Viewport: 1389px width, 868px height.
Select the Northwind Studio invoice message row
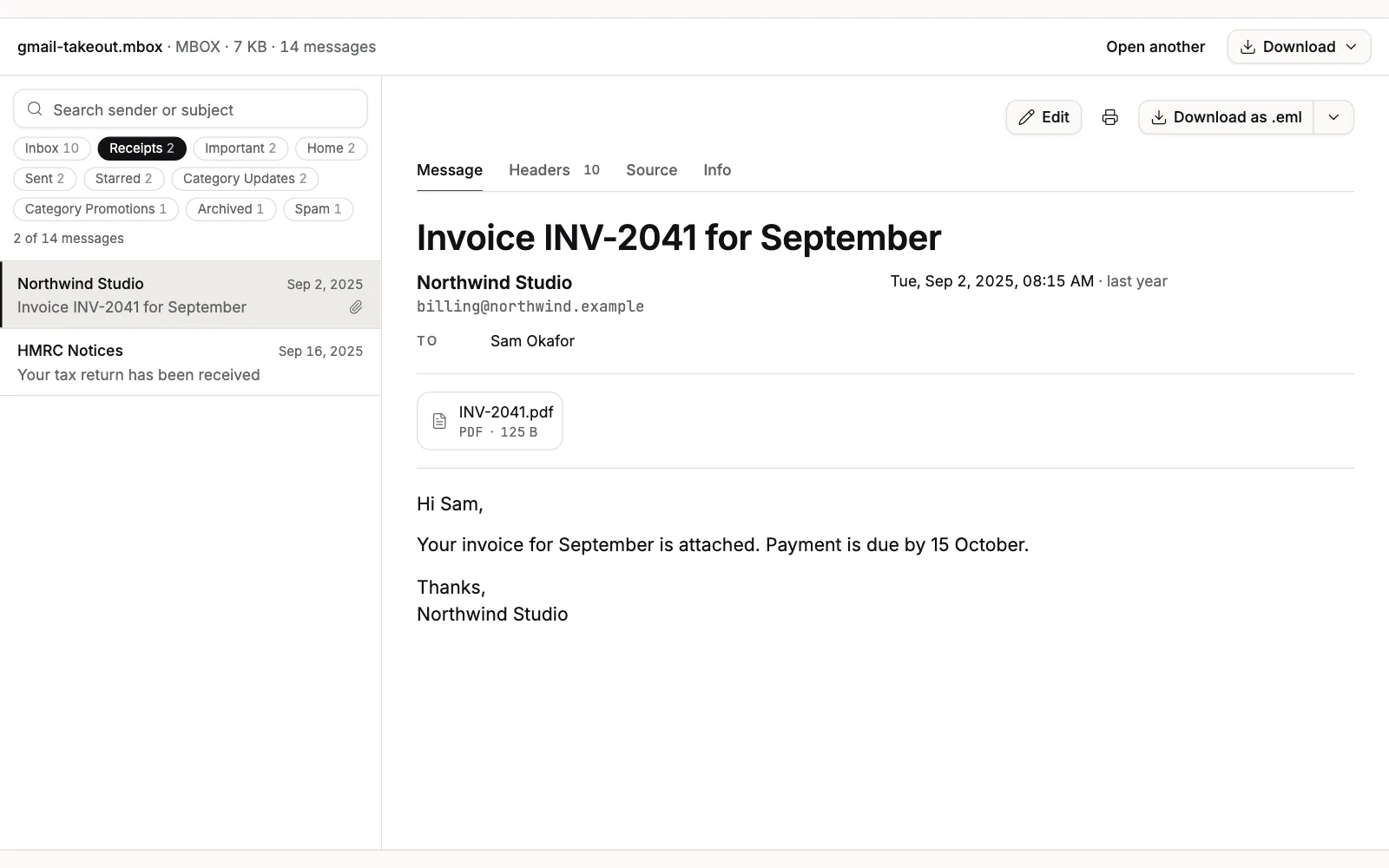[x=190, y=295]
